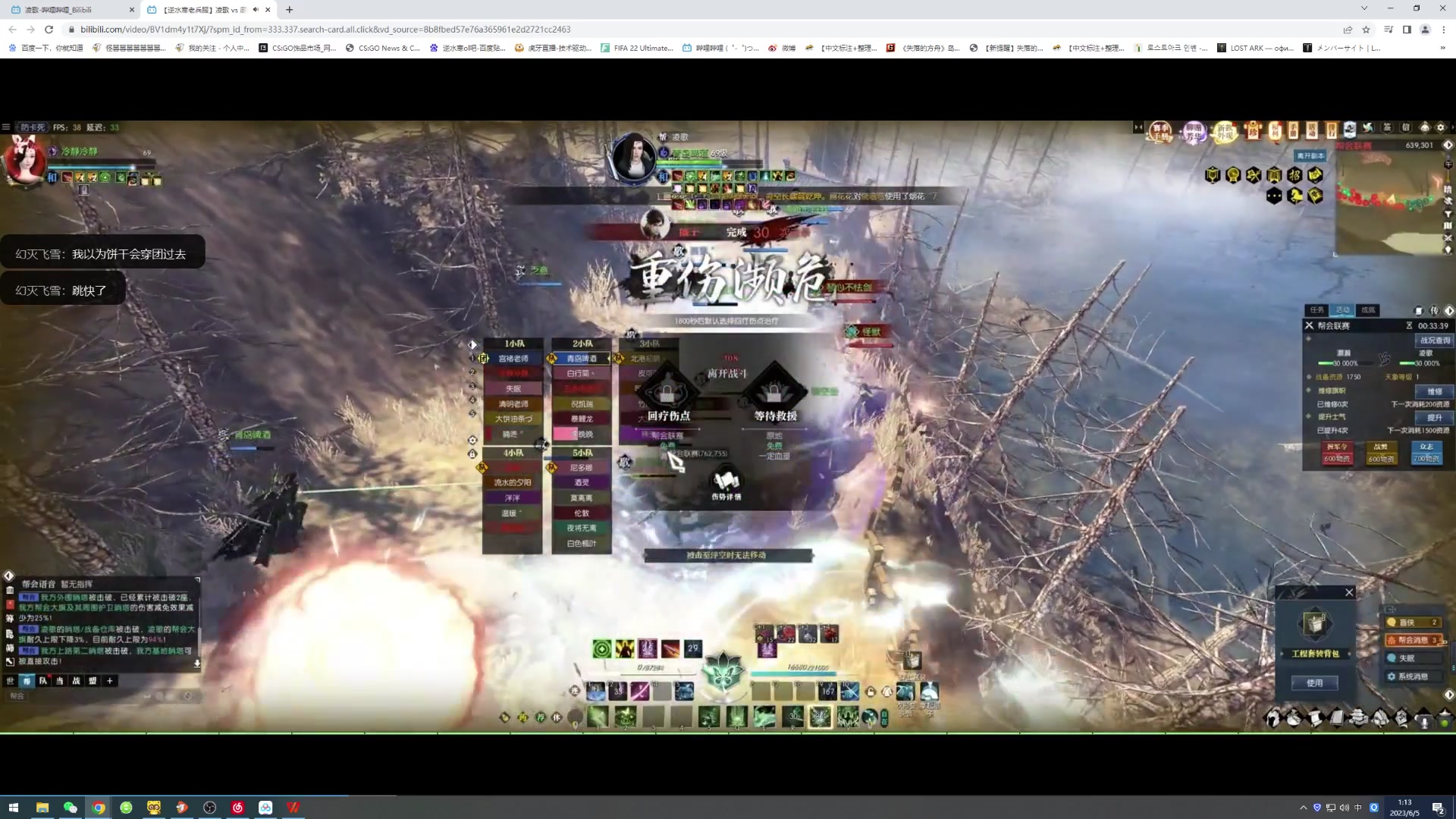
Task: Close the 帮会联赛 tracker with X
Action: coord(1309,325)
